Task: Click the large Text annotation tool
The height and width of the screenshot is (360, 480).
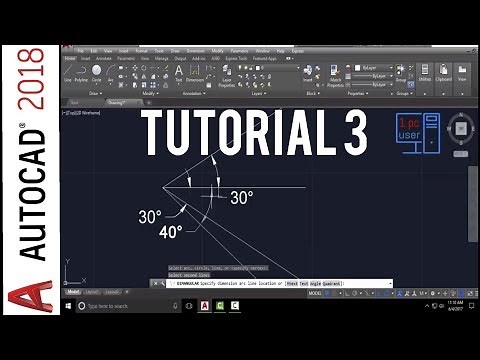Action: pyautogui.click(x=179, y=73)
